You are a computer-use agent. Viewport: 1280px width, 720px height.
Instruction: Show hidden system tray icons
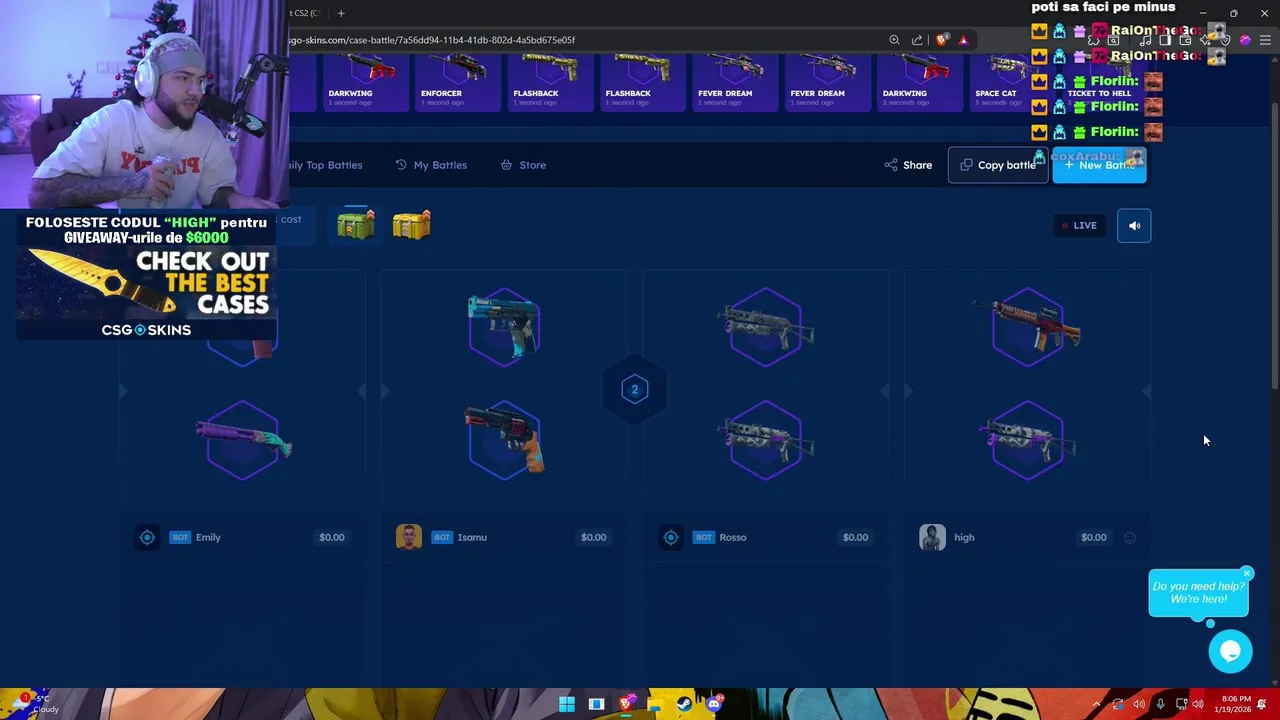click(1096, 704)
